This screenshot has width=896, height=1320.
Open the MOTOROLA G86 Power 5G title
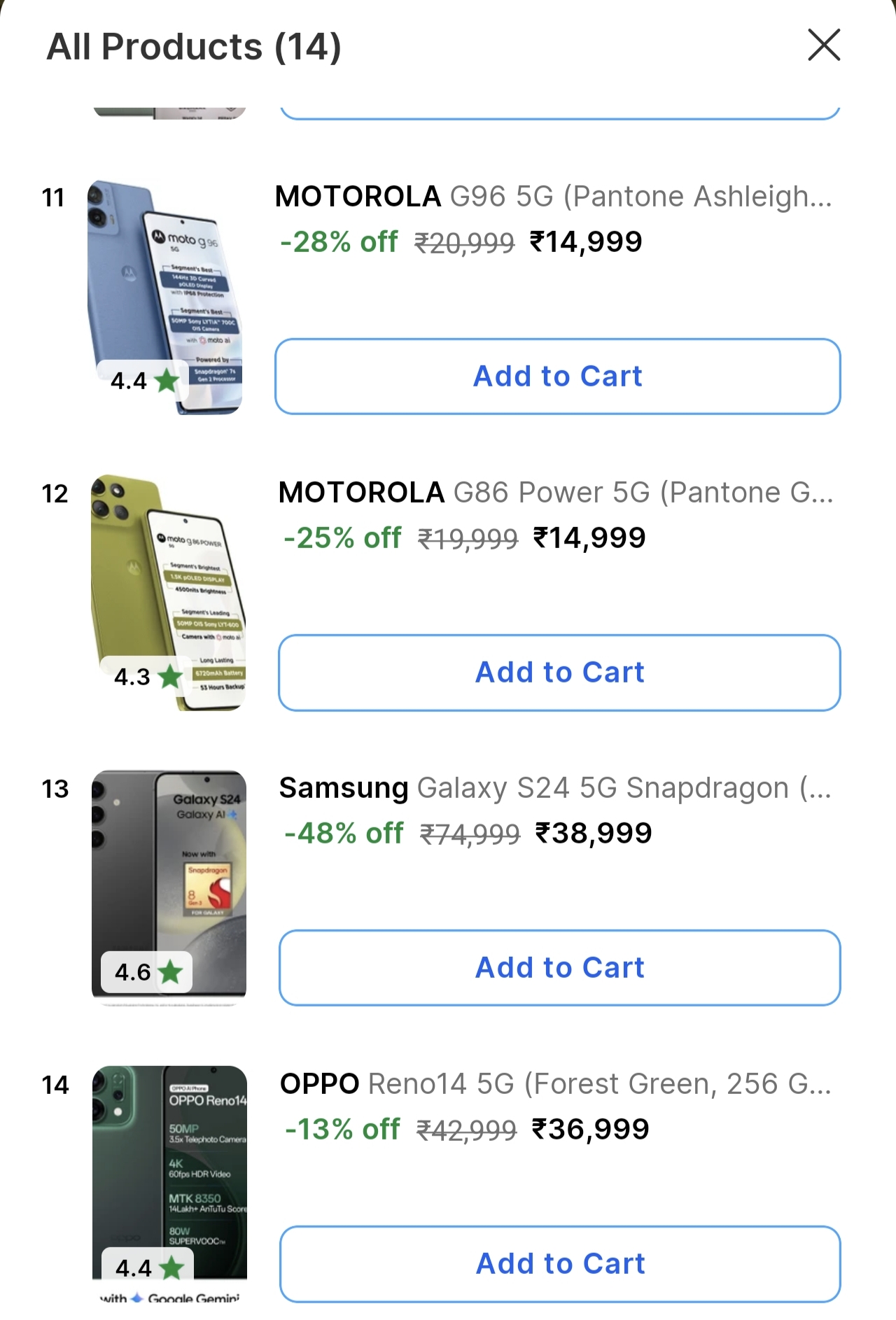tap(555, 493)
